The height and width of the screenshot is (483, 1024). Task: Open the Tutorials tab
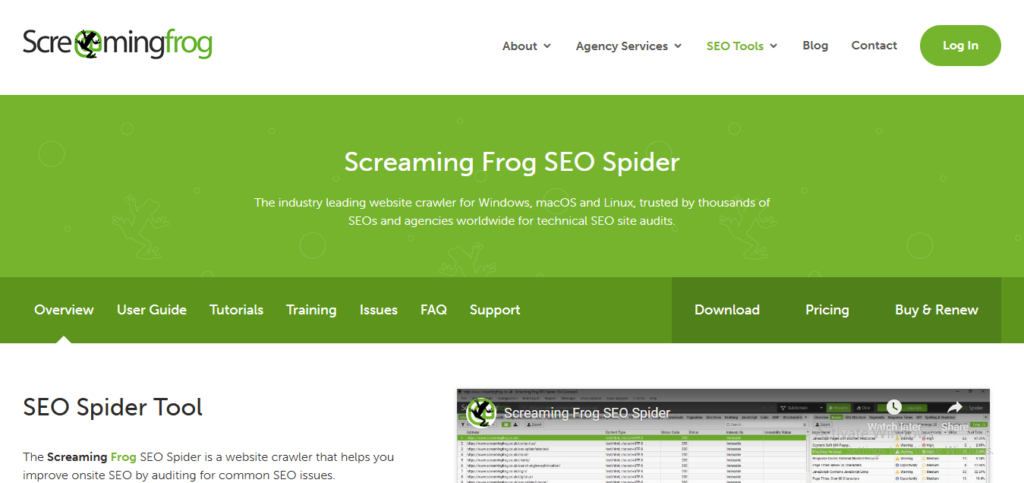pyautogui.click(x=236, y=310)
